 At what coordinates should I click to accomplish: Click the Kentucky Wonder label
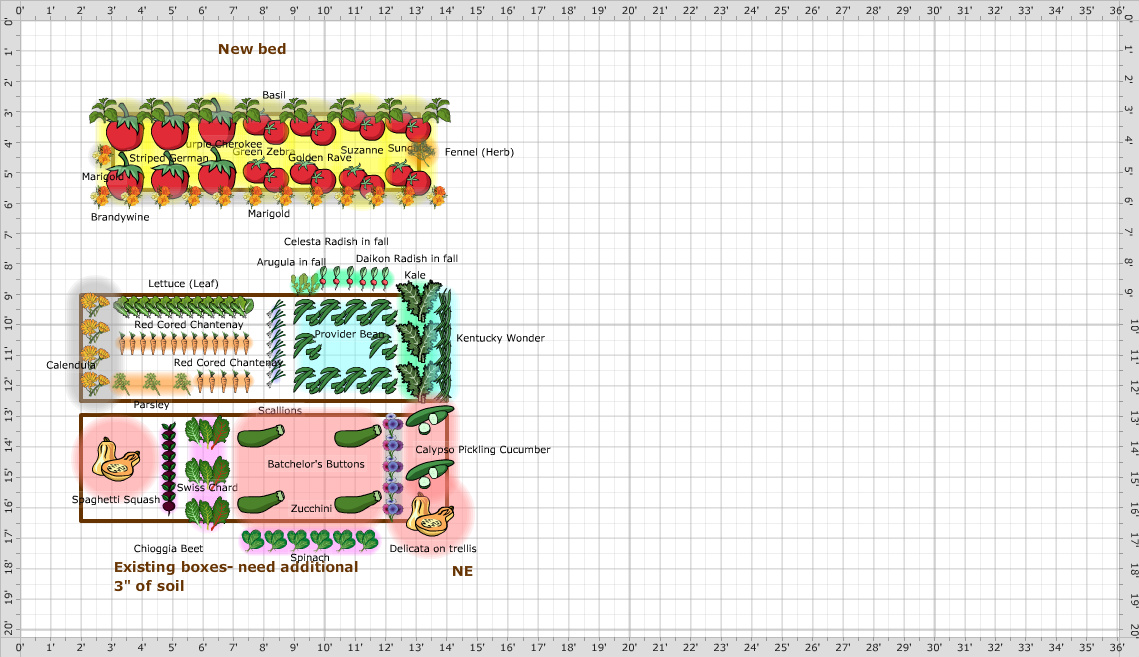tap(501, 338)
